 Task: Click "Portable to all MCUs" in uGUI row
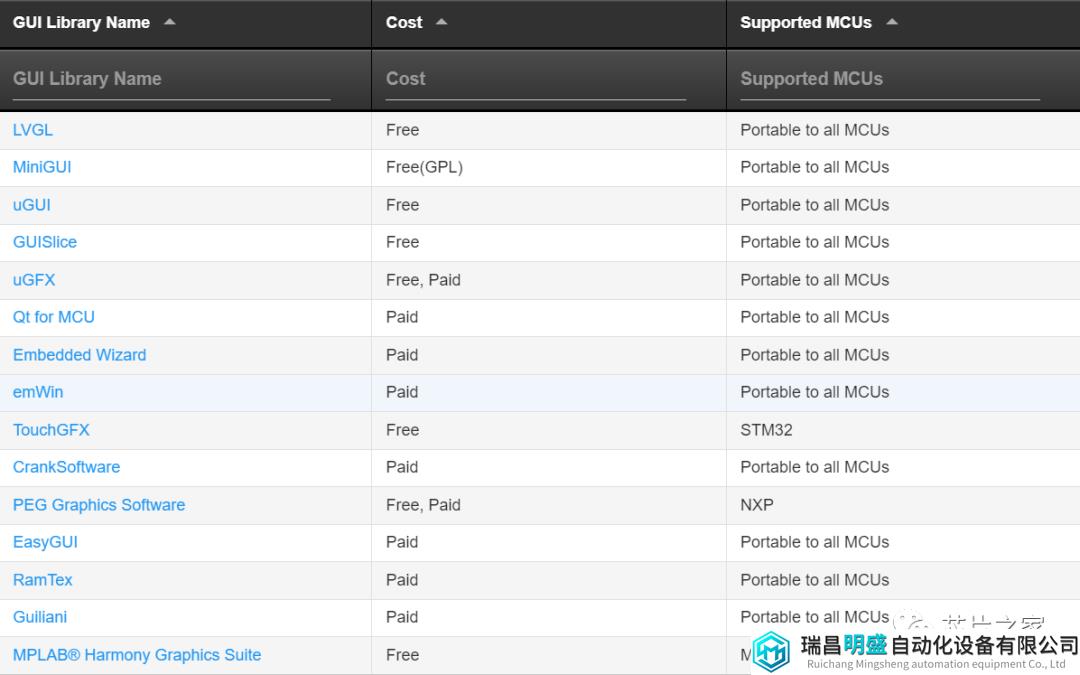point(814,205)
